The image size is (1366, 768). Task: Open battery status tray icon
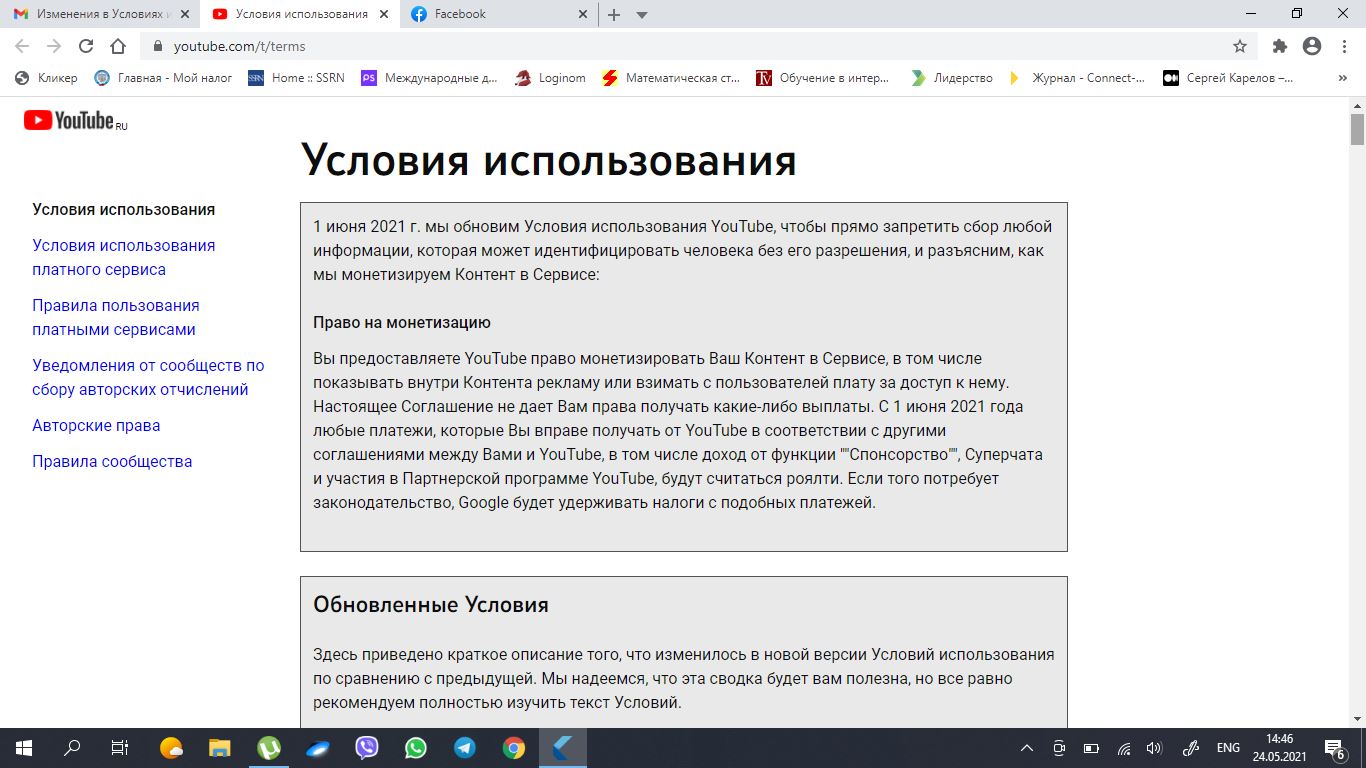point(1092,748)
